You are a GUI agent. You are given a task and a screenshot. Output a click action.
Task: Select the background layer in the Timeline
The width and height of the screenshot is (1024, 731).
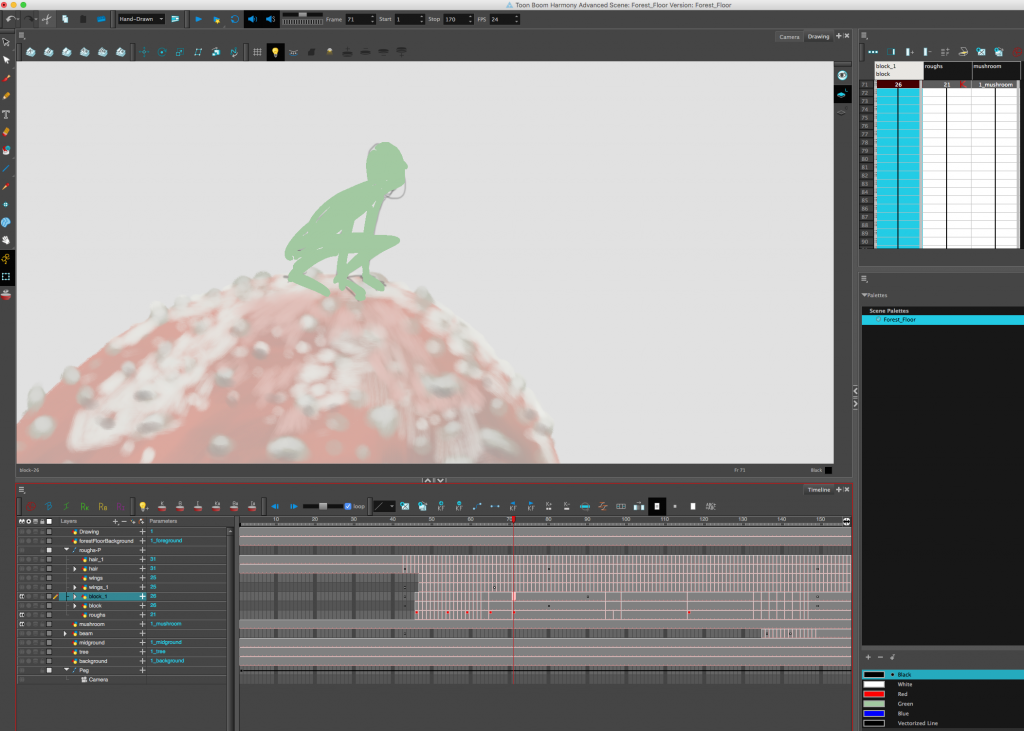[93, 661]
